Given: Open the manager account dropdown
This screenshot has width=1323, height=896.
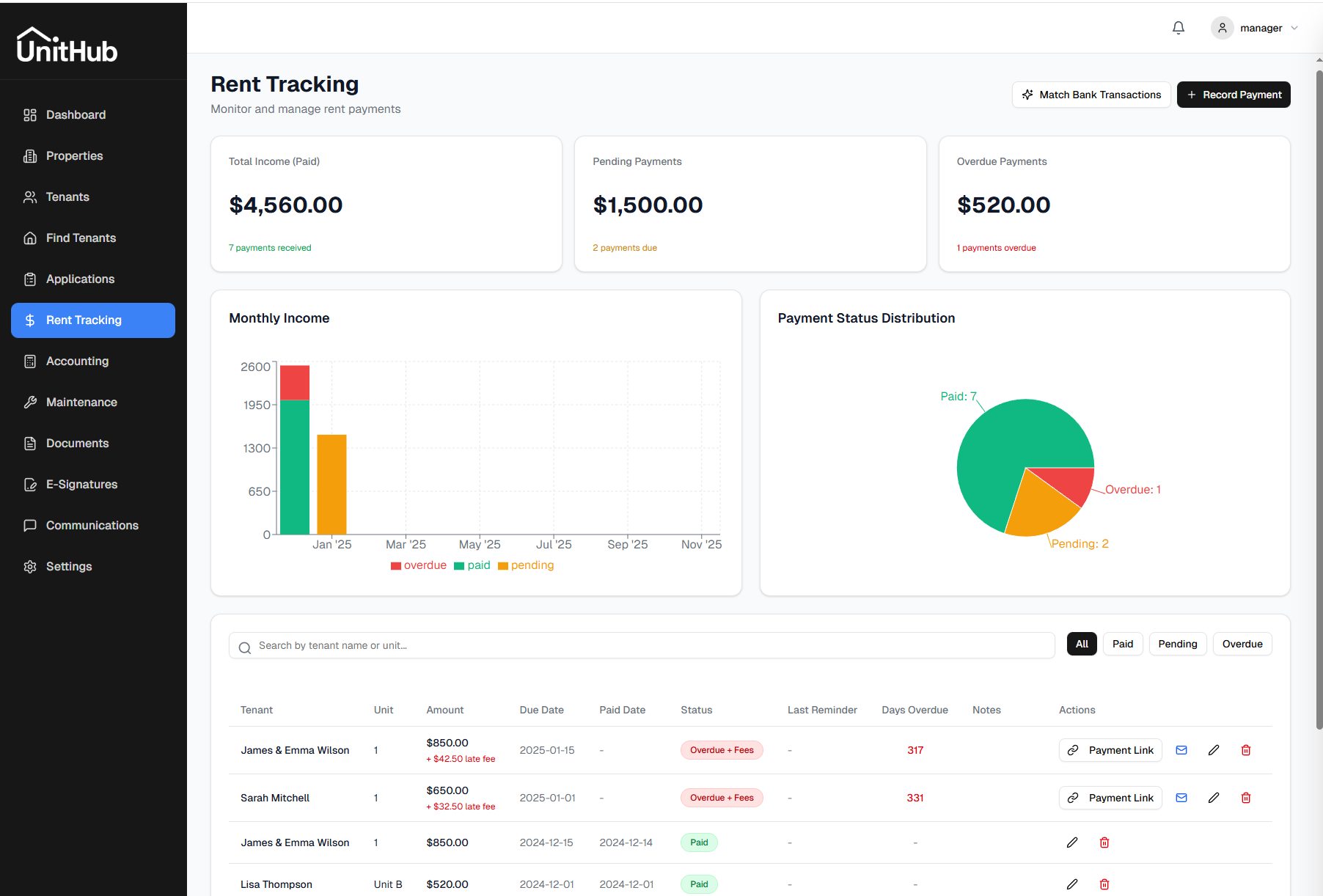Looking at the screenshot, I should tap(1255, 28).
